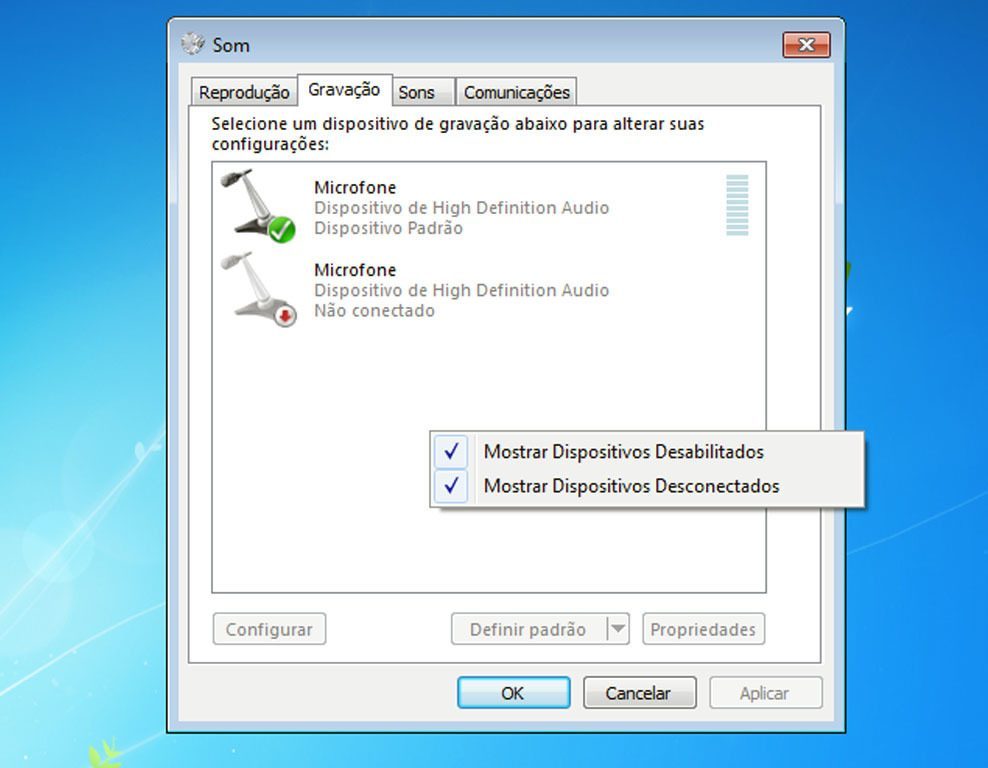988x768 pixels.
Task: Switch to the Reprodução tab
Action: (244, 92)
